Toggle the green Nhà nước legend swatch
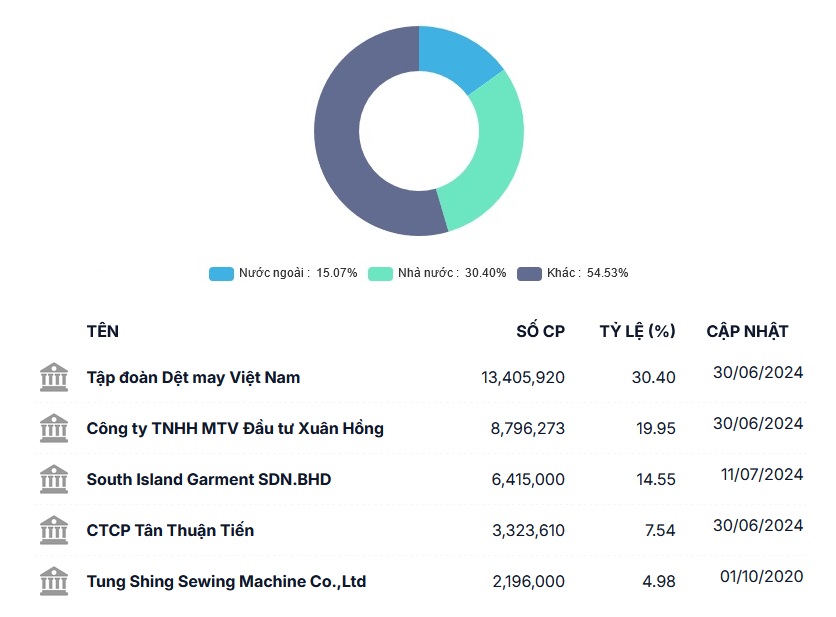This screenshot has width=836, height=617. pos(380,274)
